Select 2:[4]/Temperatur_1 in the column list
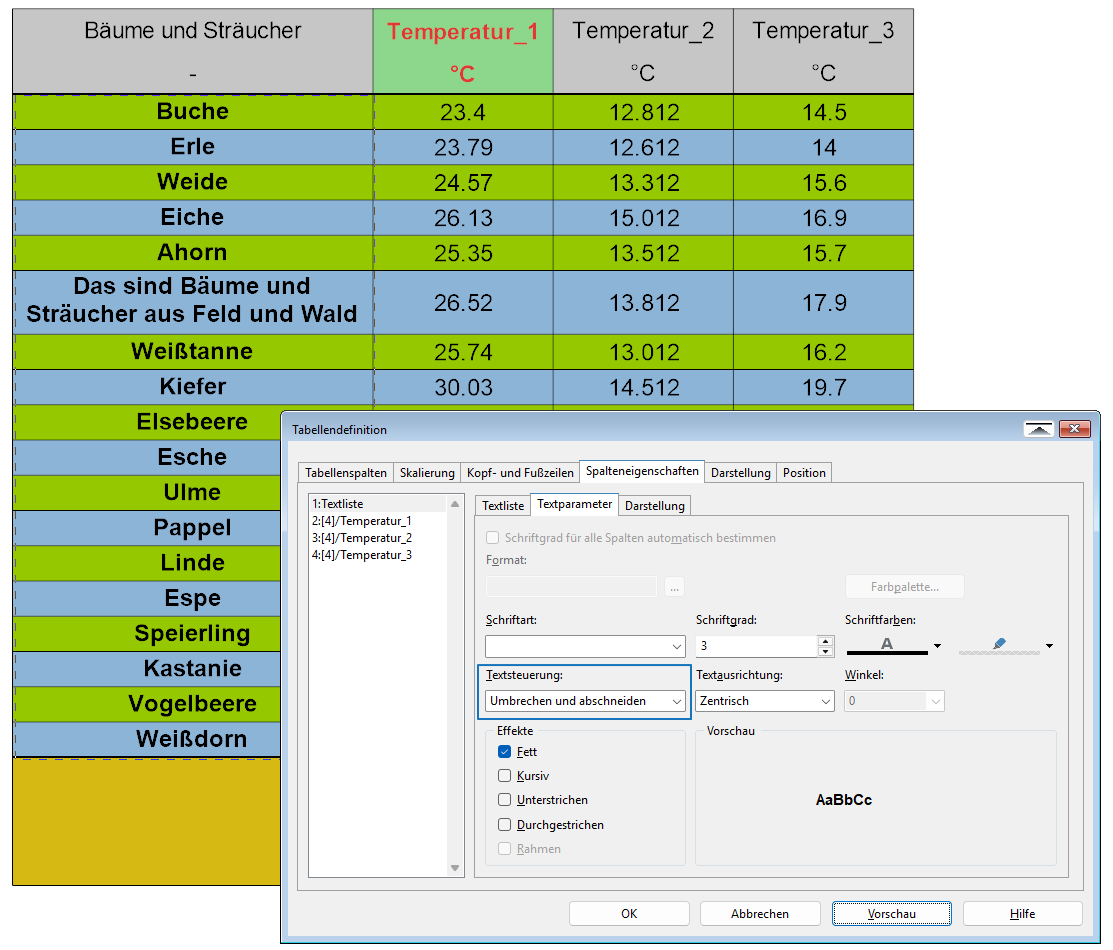1113x950 pixels. click(362, 521)
